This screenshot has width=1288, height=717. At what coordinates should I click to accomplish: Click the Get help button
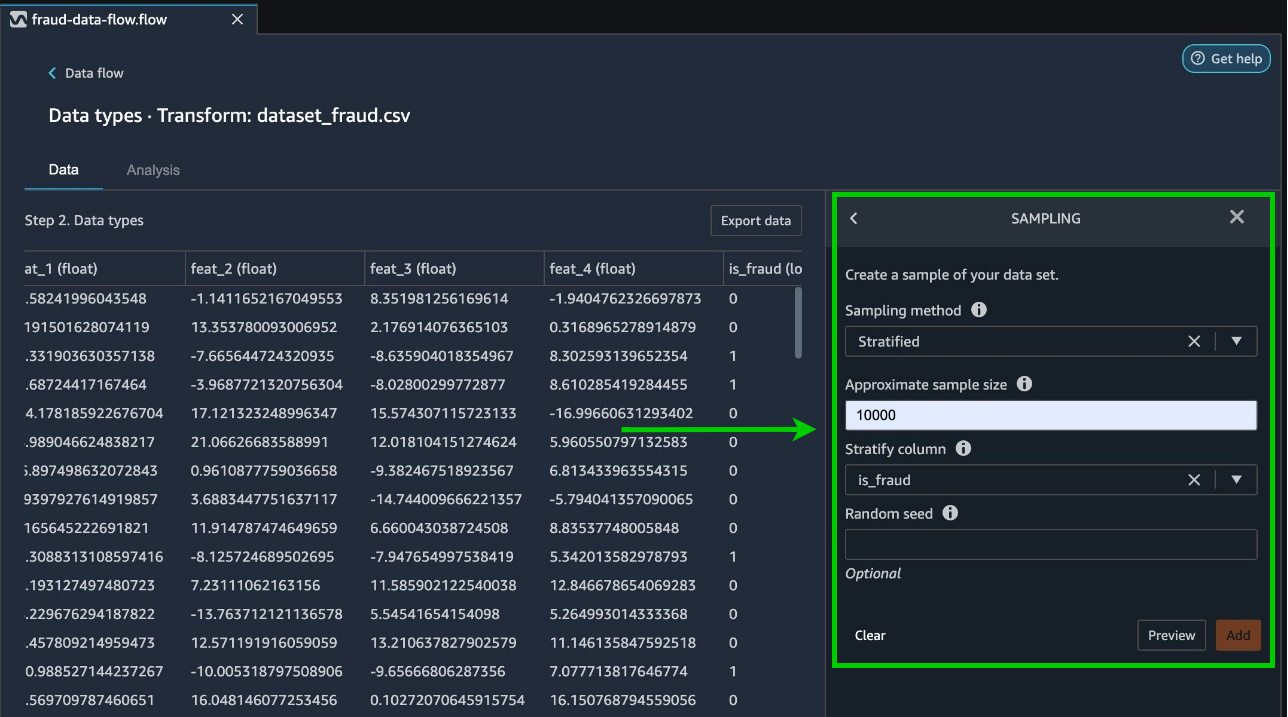[x=1226, y=59]
